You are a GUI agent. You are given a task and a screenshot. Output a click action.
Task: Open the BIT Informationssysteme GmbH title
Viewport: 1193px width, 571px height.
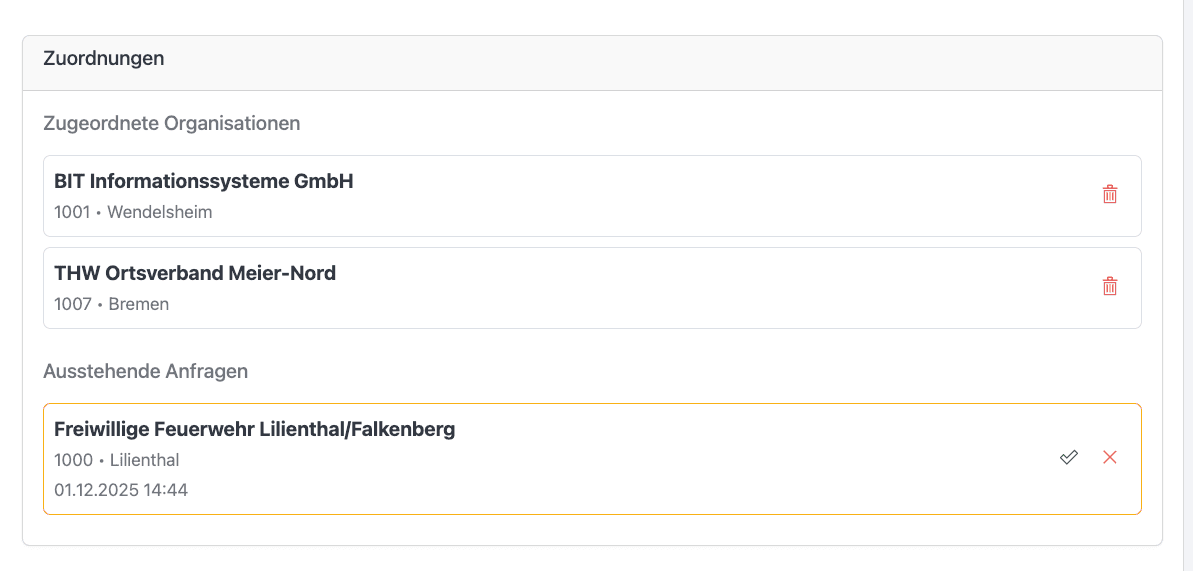click(x=204, y=181)
